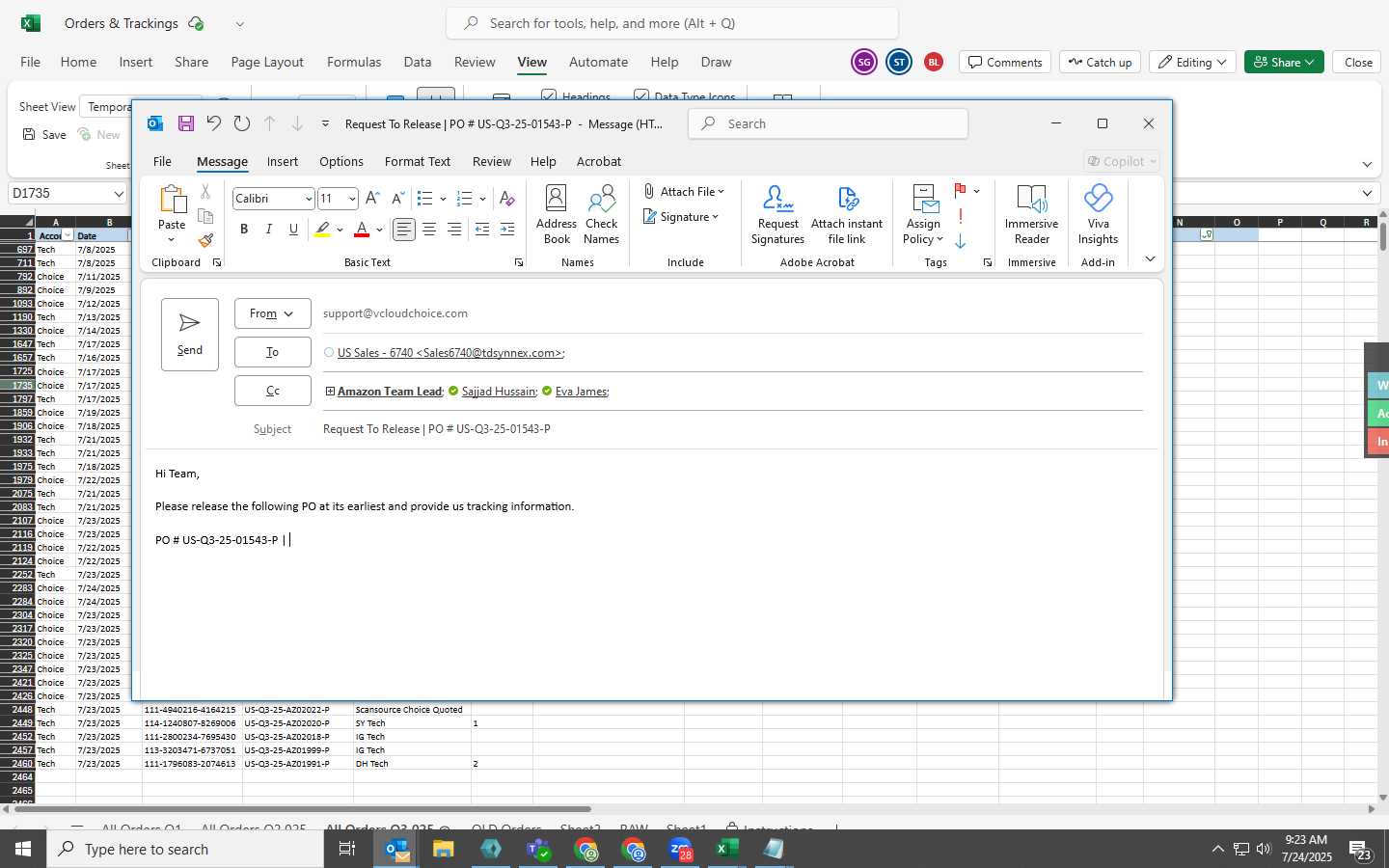Align message text to the right

click(454, 230)
